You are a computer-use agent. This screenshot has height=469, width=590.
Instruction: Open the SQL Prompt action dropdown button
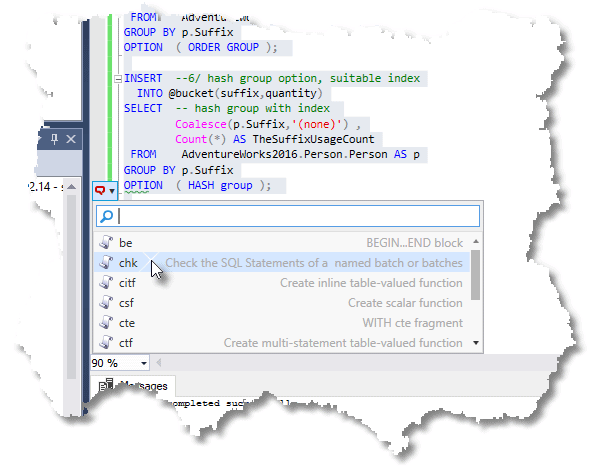pyautogui.click(x=105, y=191)
